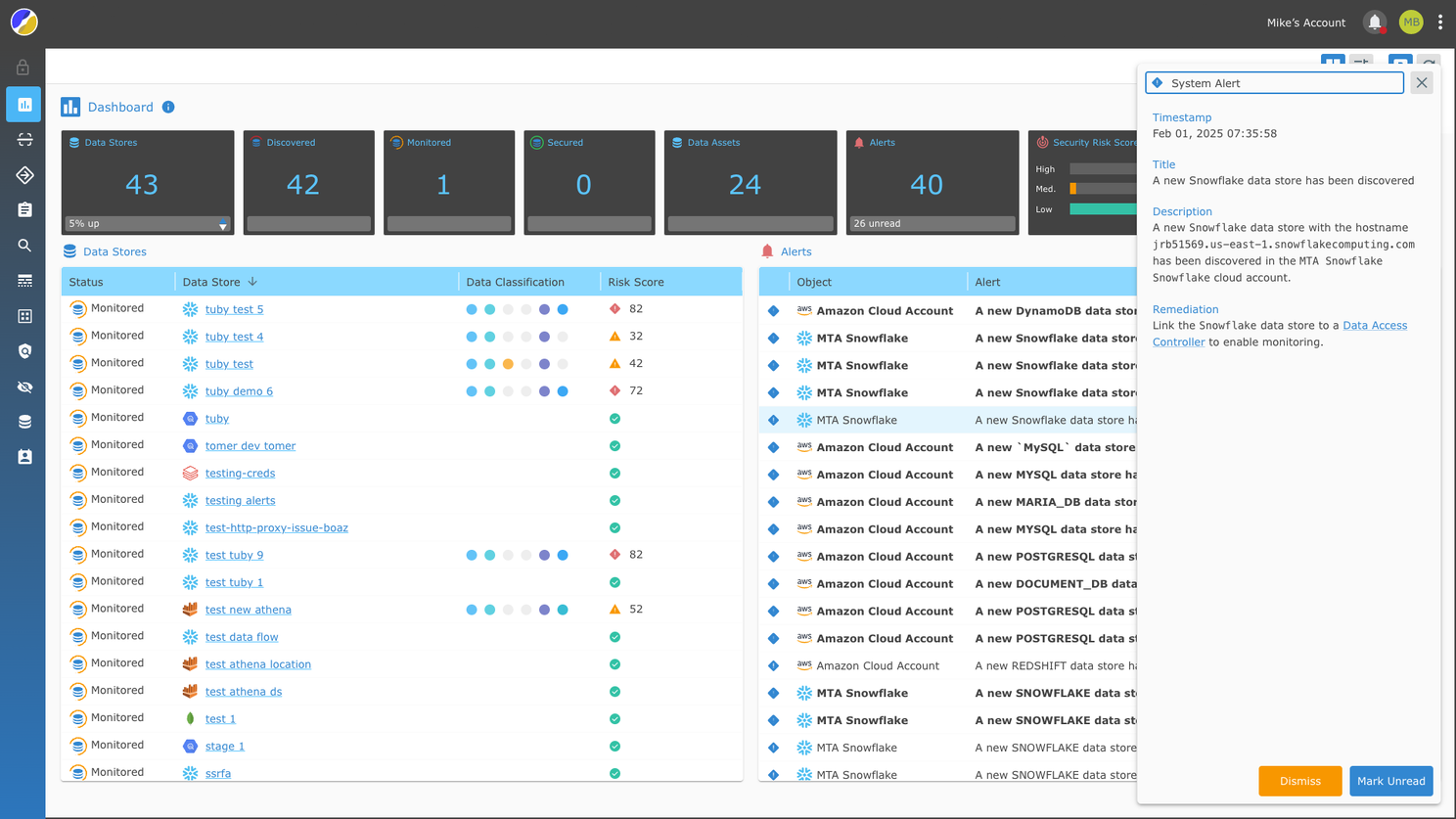Open the magnifier search icon in sidebar
This screenshot has height=819, width=1456.
[23, 246]
